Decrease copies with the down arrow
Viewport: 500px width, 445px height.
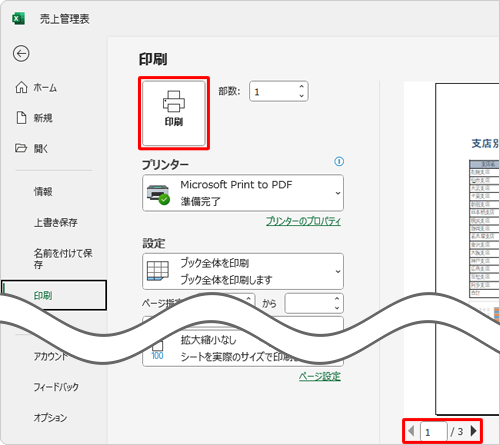point(301,96)
